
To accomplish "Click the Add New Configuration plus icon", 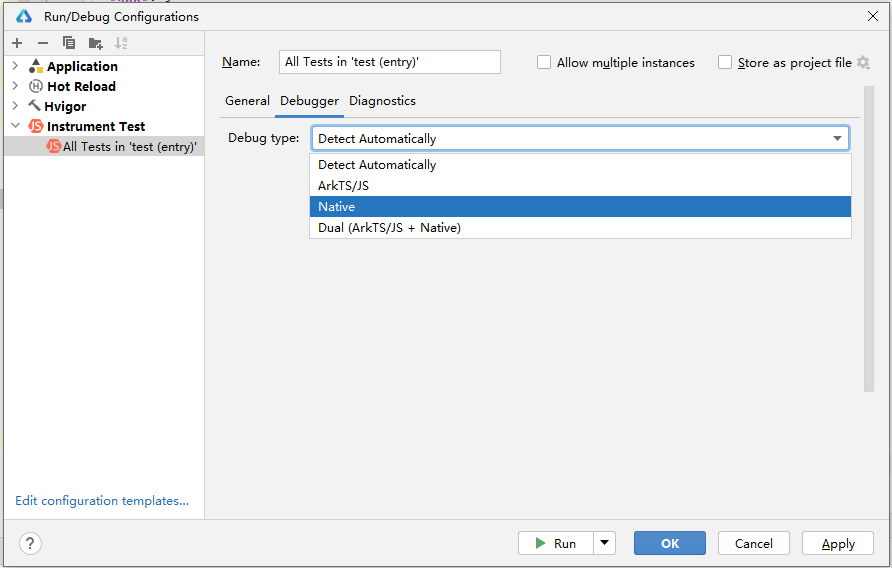I will [17, 43].
